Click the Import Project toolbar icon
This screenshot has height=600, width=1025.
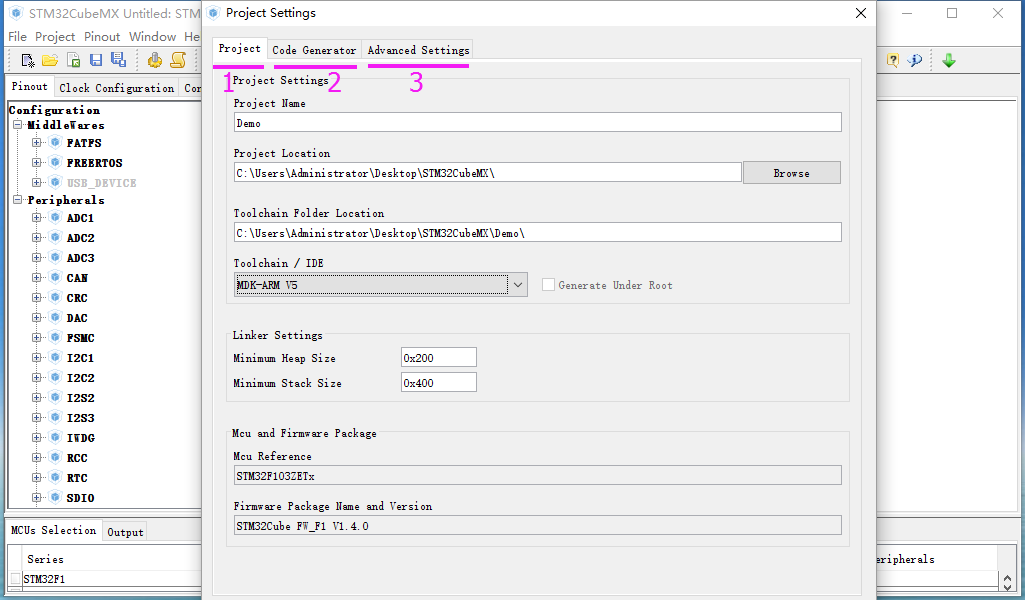tap(73, 61)
